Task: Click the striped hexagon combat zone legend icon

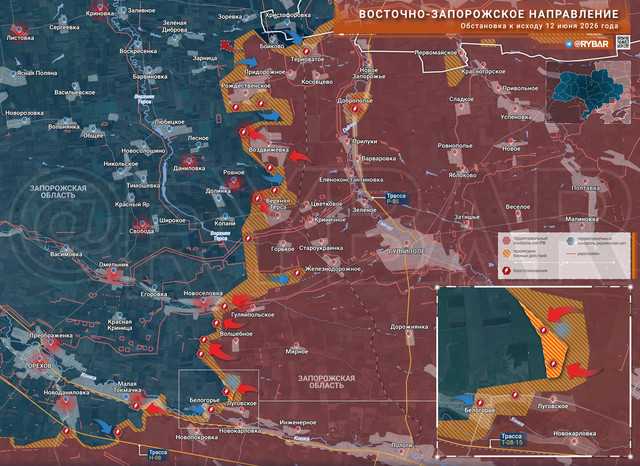Action: coord(506,253)
